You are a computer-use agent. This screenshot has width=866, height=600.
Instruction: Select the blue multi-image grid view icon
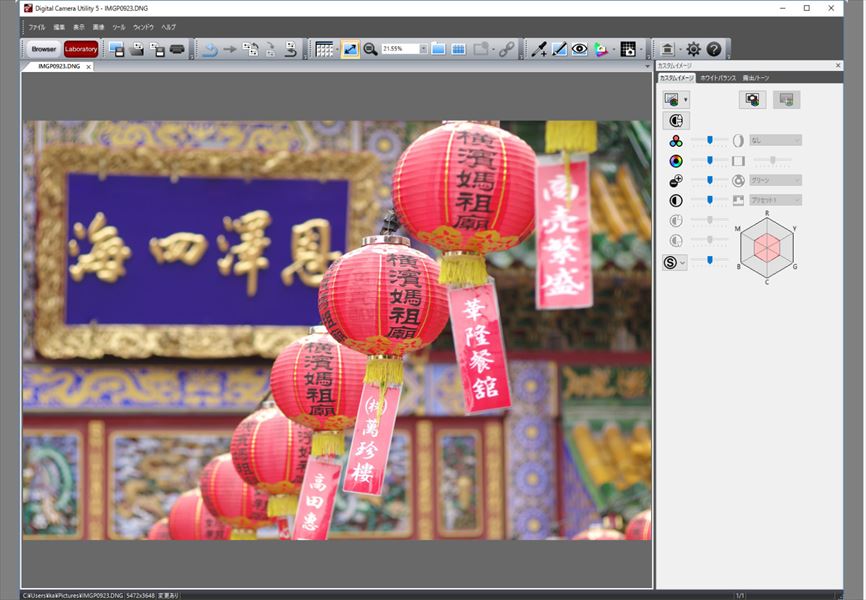458,49
